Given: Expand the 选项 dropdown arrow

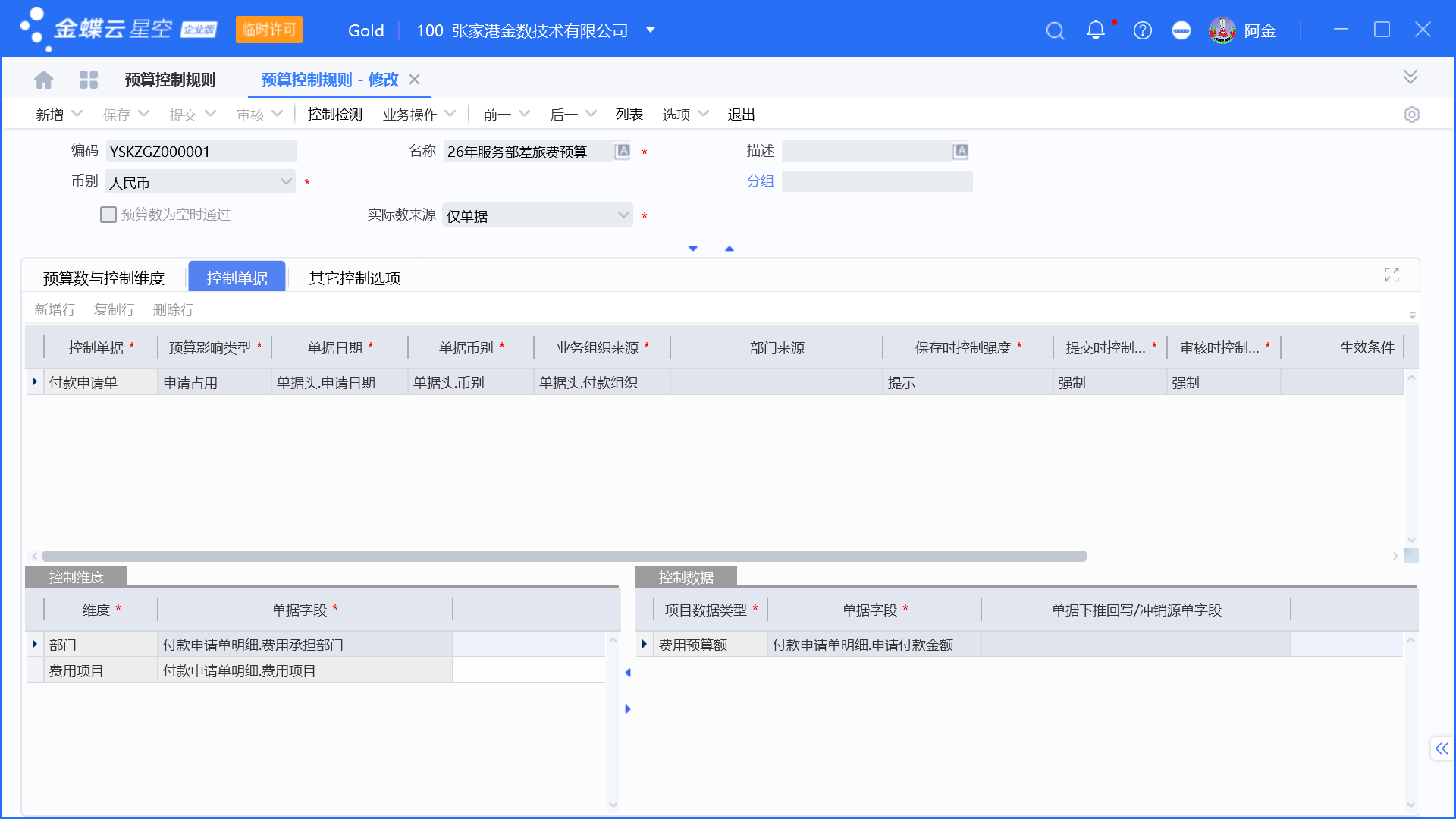Looking at the screenshot, I should point(703,114).
